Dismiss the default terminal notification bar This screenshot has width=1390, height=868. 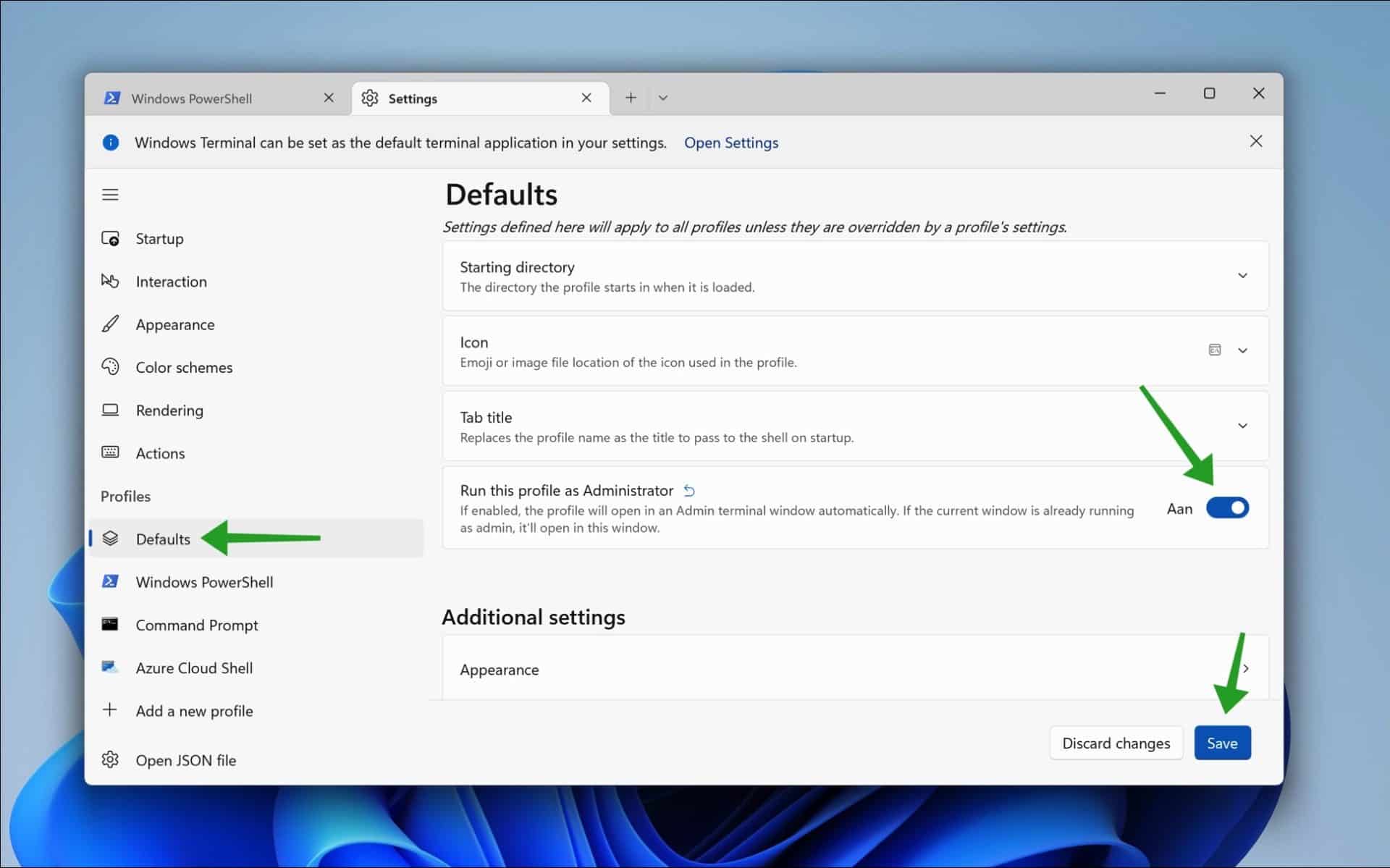(1256, 141)
